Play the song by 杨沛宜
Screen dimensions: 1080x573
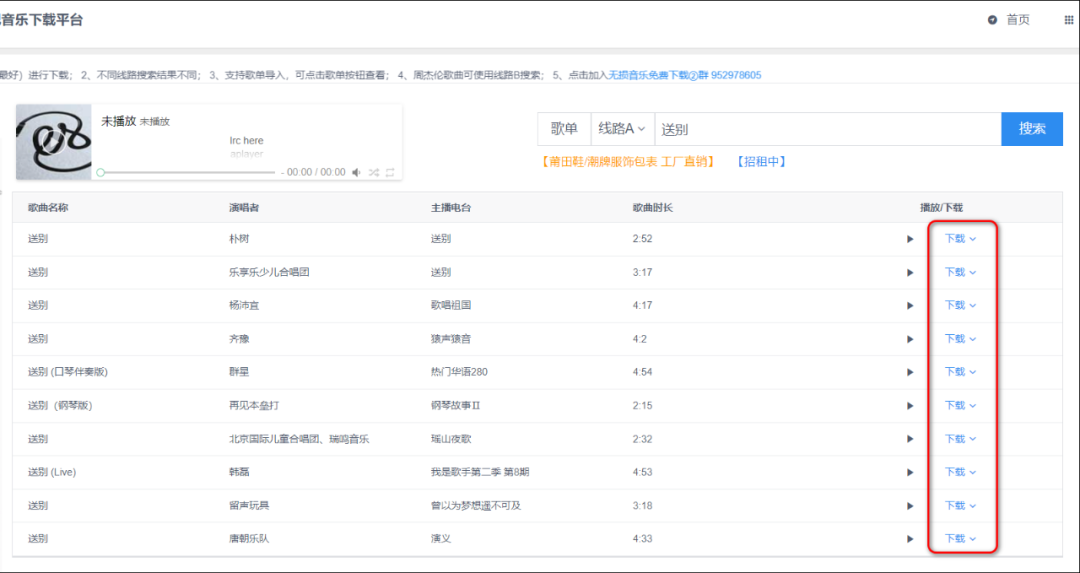[910, 306]
